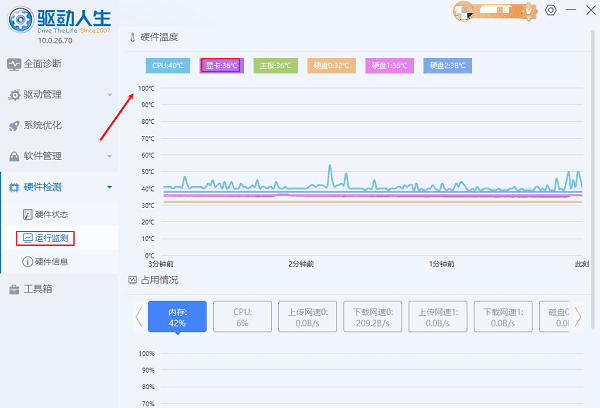The image size is (600, 408).
Task: Click the 系统优化 rocket icon
Action: (14, 126)
